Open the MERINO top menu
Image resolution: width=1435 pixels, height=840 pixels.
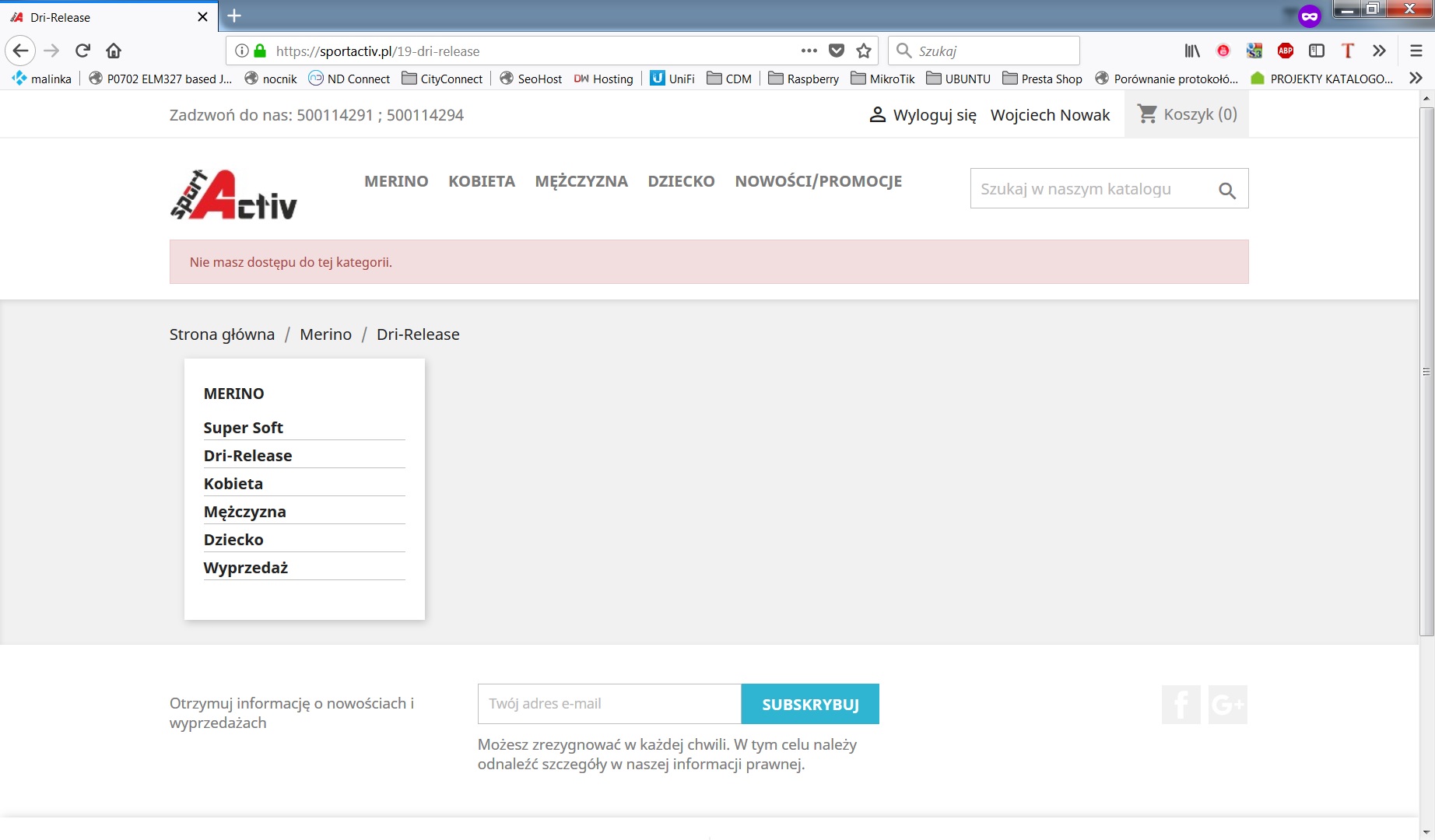coord(396,181)
